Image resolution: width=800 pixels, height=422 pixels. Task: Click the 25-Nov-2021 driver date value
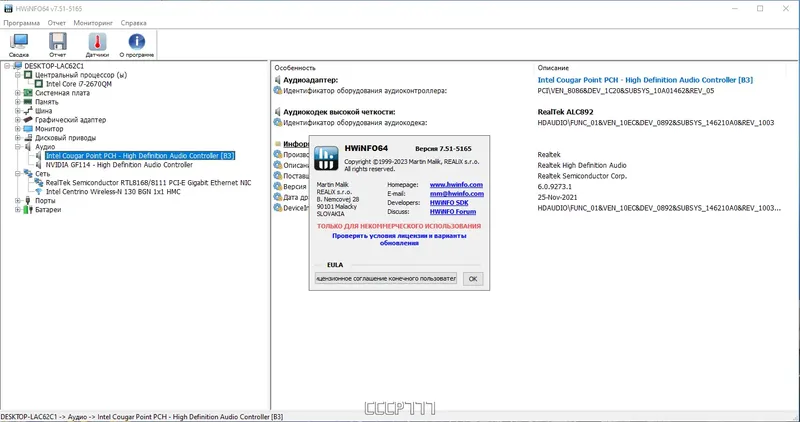click(558, 197)
